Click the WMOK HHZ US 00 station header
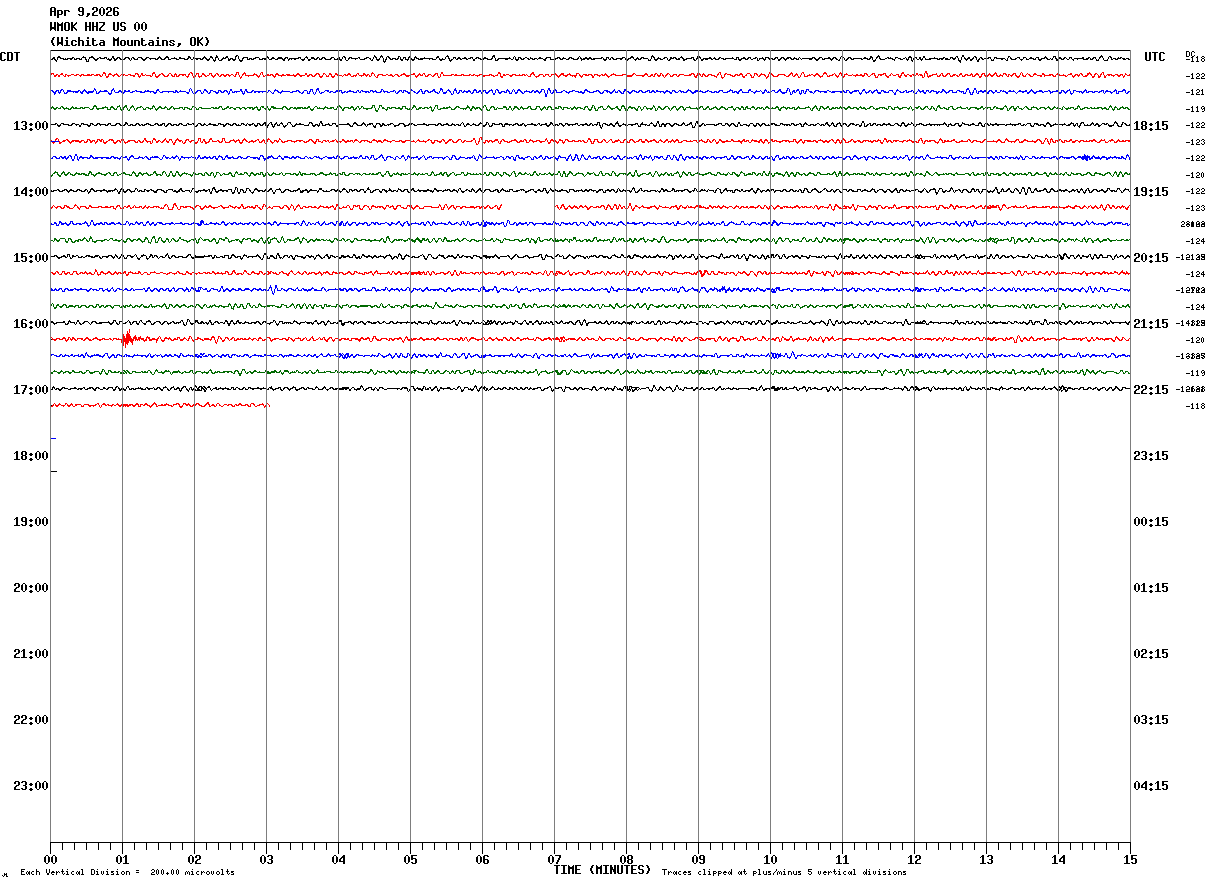 click(98, 27)
